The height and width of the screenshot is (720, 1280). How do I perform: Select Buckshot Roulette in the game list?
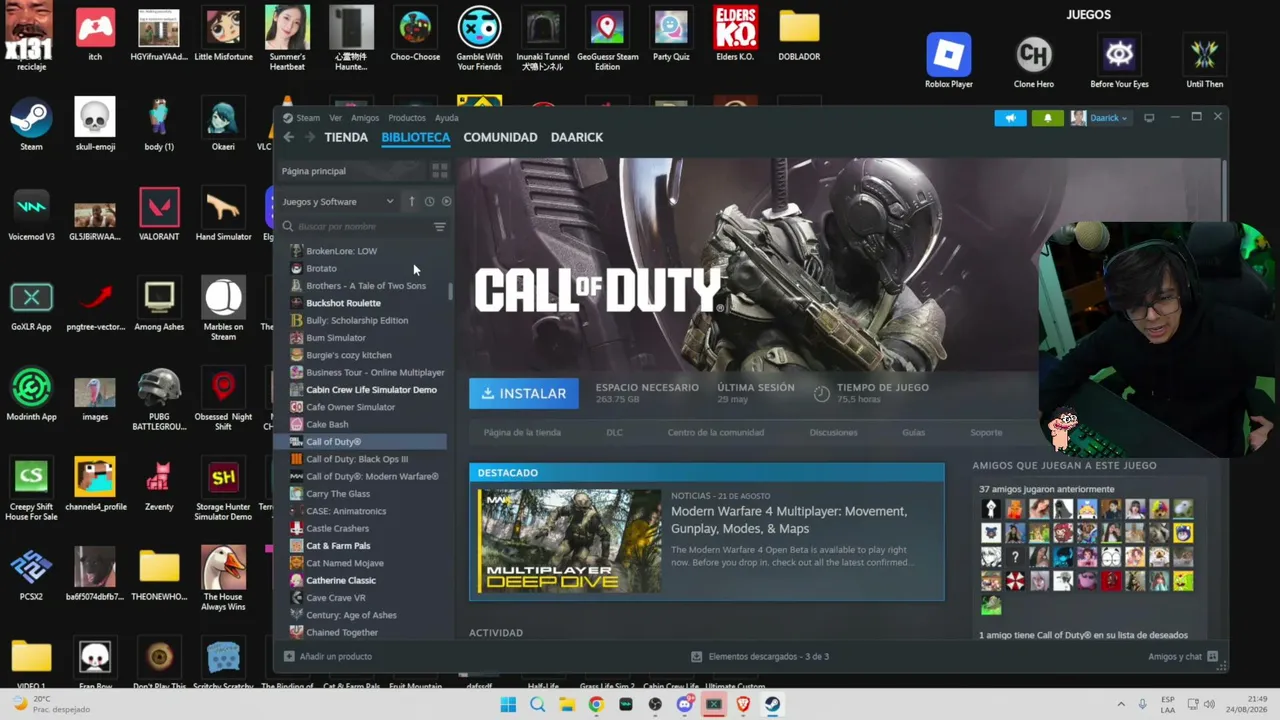(x=343, y=303)
